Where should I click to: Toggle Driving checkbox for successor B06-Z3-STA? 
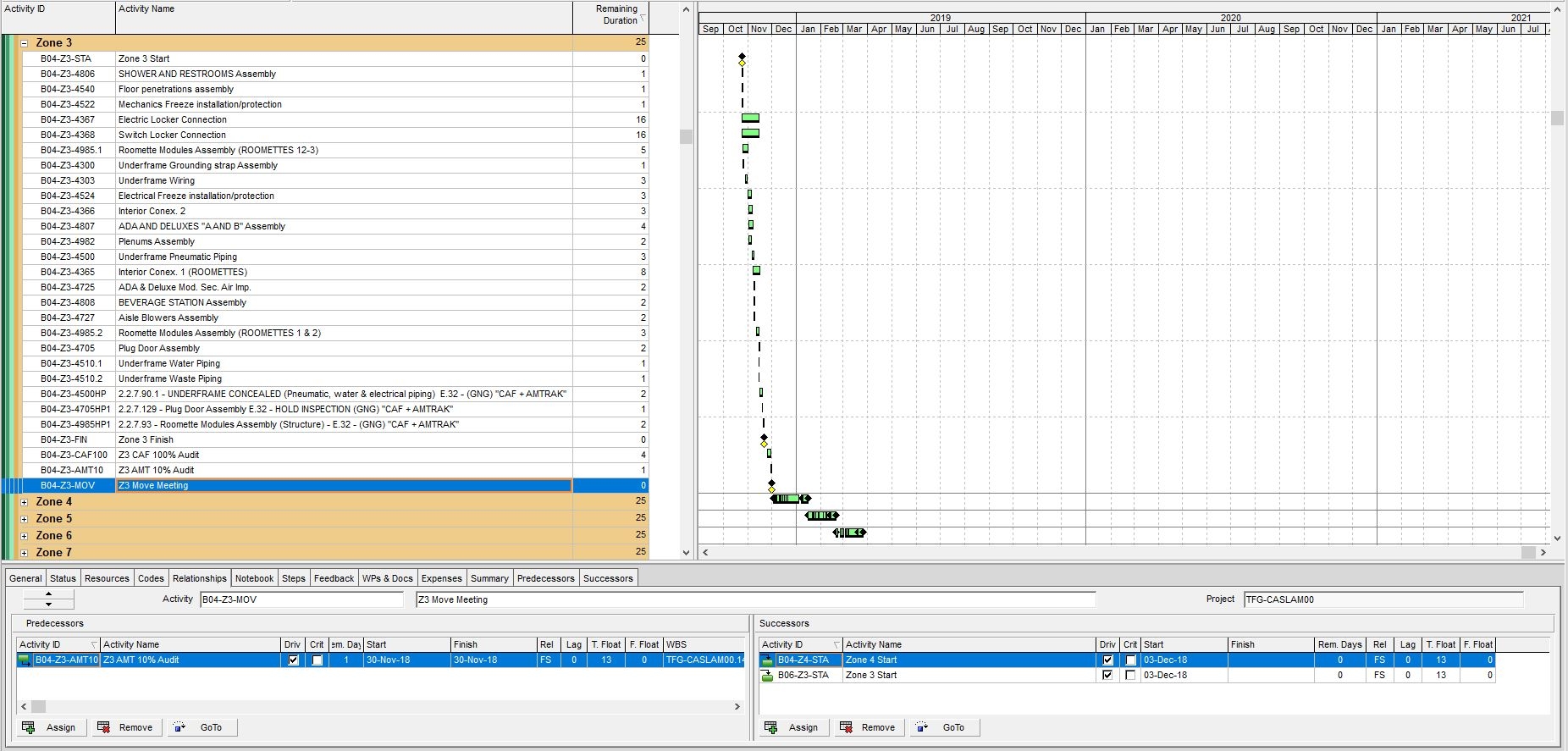coord(1107,676)
